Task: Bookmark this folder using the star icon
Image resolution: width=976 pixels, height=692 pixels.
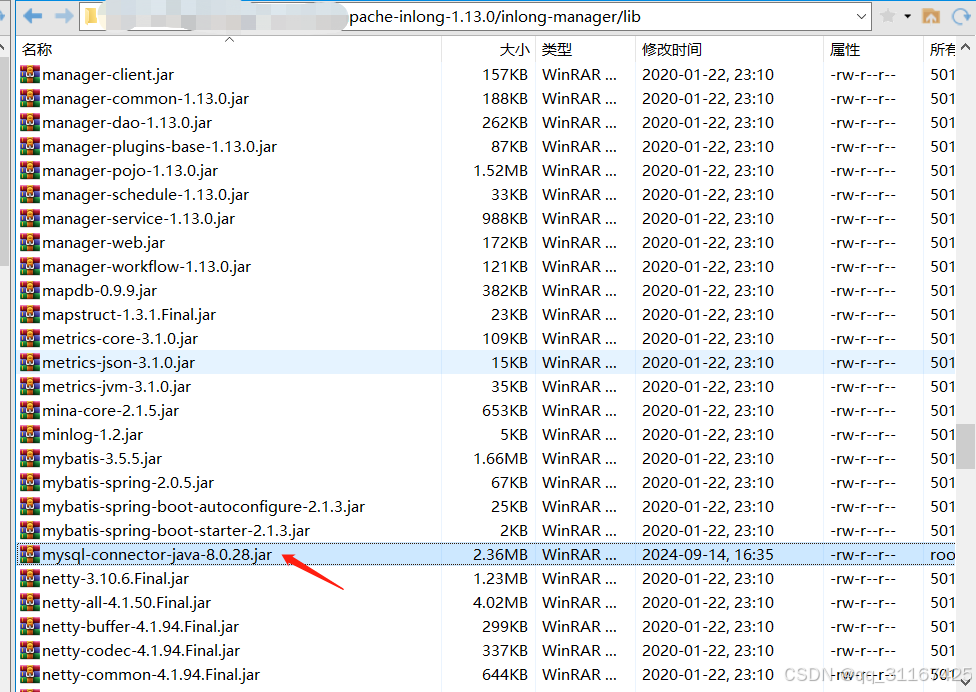Action: 888,15
